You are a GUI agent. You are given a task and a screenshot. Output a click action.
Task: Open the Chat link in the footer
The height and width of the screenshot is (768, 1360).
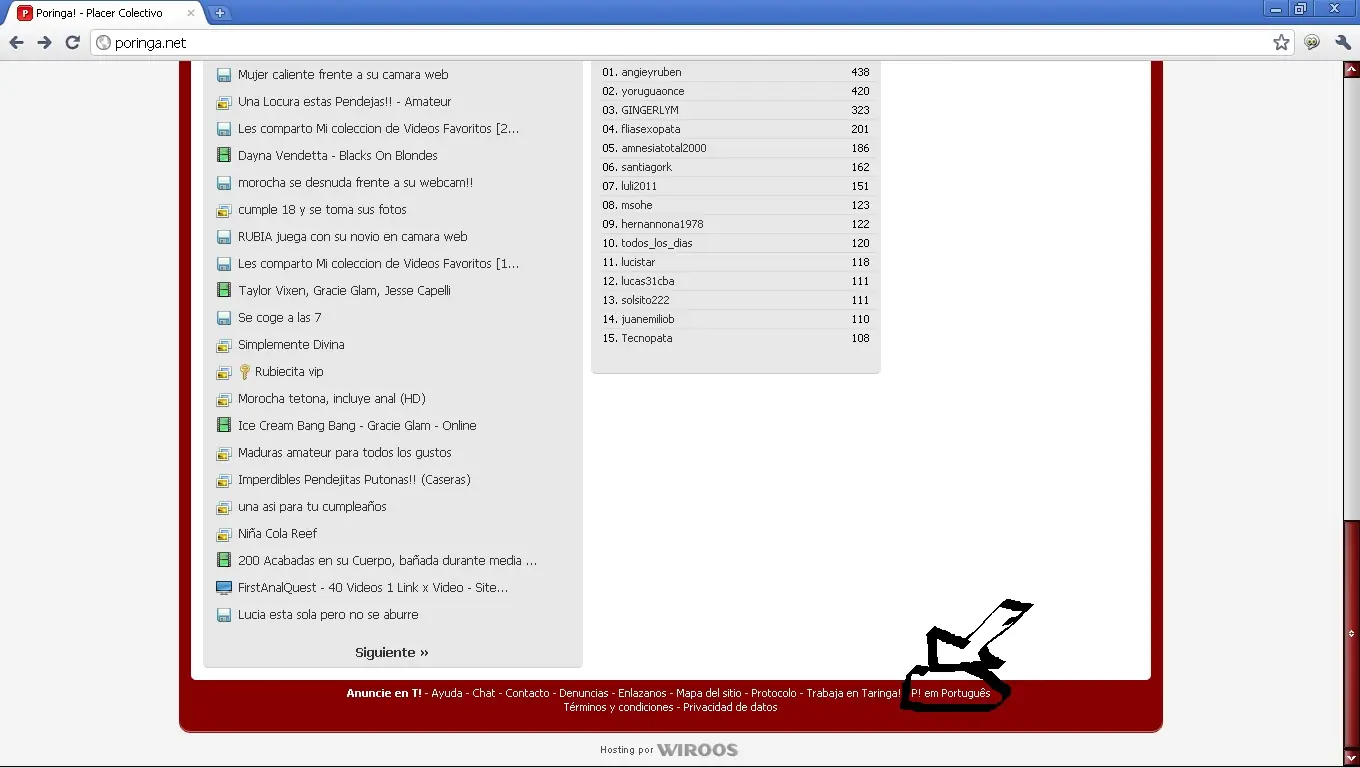tap(484, 693)
